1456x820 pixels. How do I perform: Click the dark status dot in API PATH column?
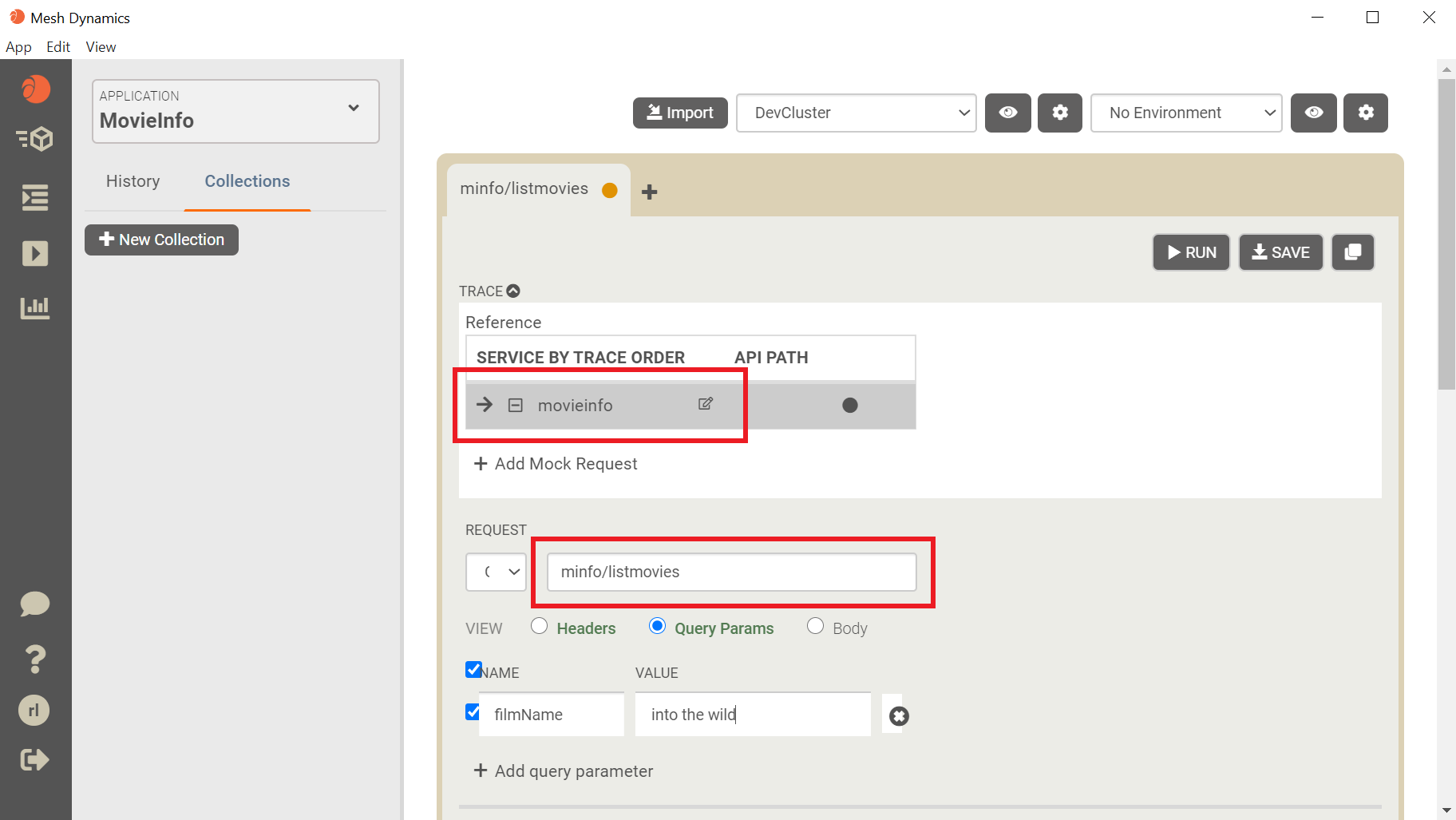click(850, 406)
